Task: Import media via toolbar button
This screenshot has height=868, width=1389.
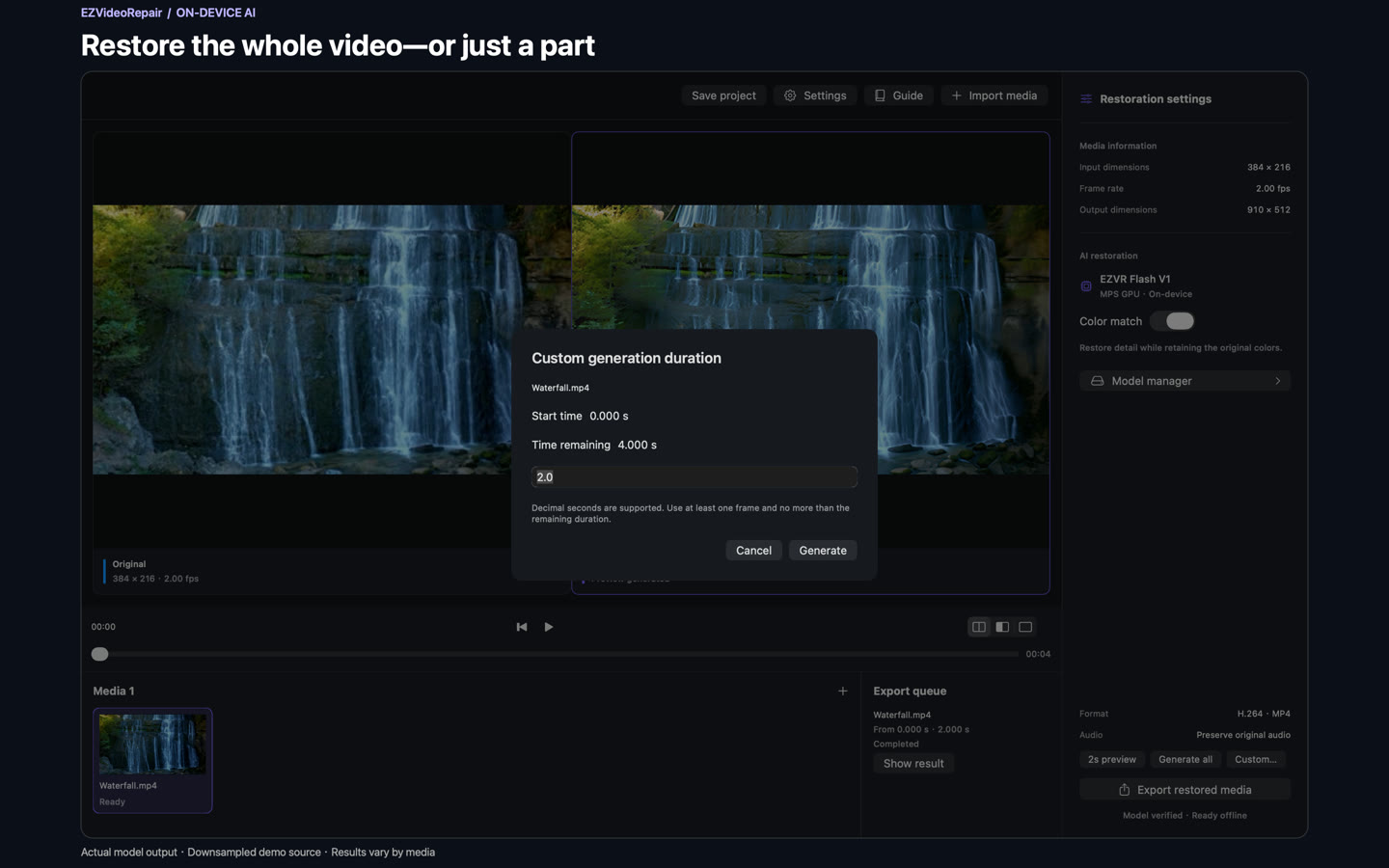Action: coord(994,95)
